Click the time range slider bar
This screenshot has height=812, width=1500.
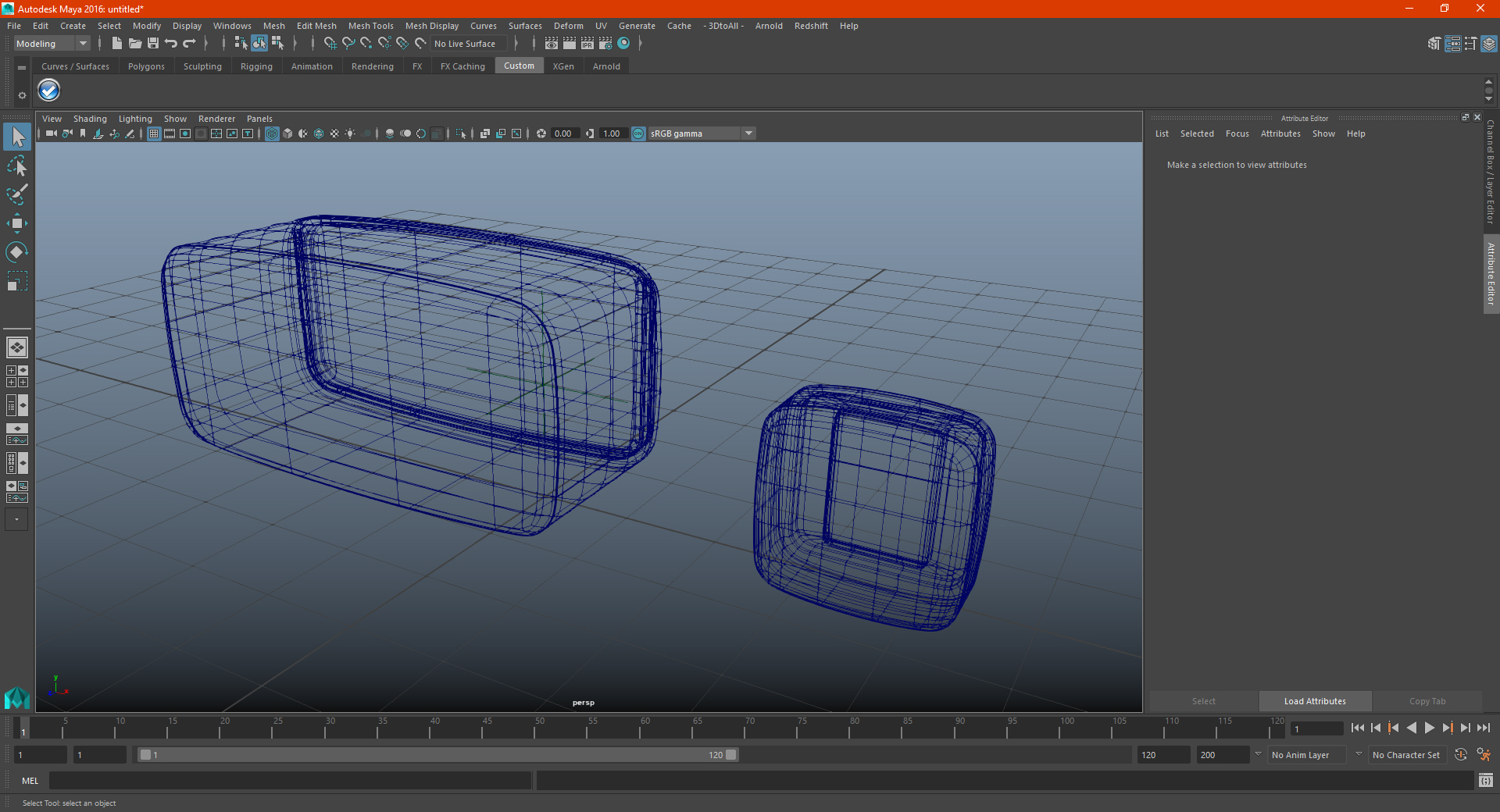point(437,755)
